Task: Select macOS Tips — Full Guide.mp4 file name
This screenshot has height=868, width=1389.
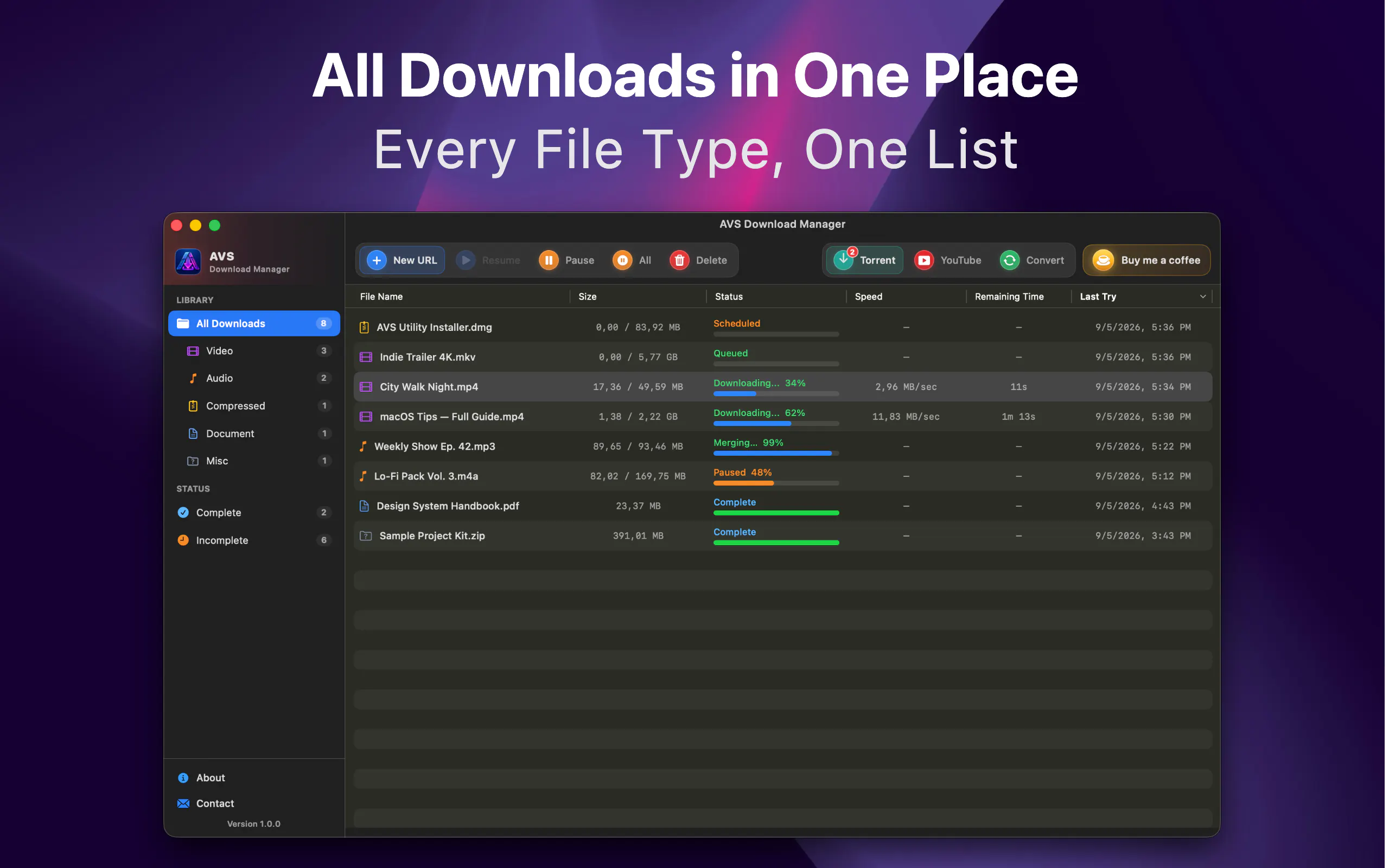Action: pos(453,417)
